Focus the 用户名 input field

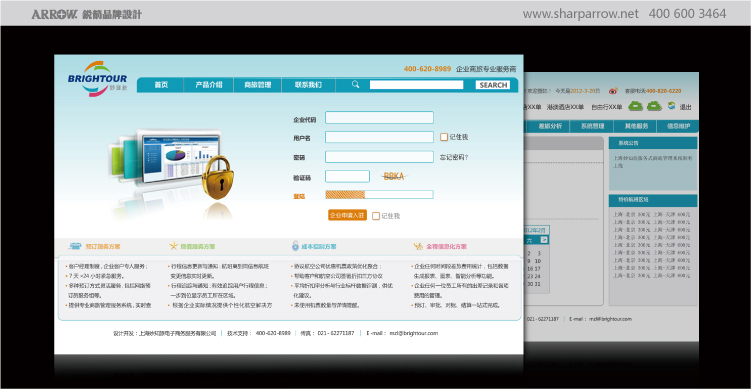point(379,137)
